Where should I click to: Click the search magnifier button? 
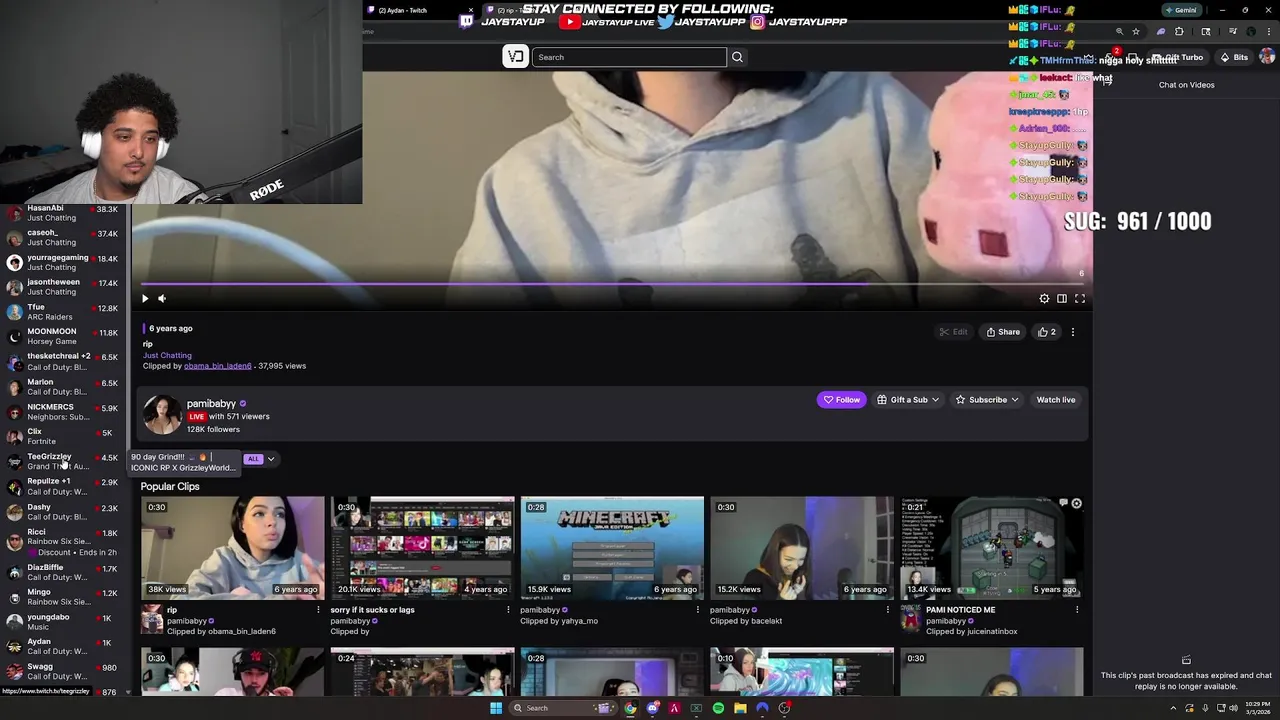point(737,57)
